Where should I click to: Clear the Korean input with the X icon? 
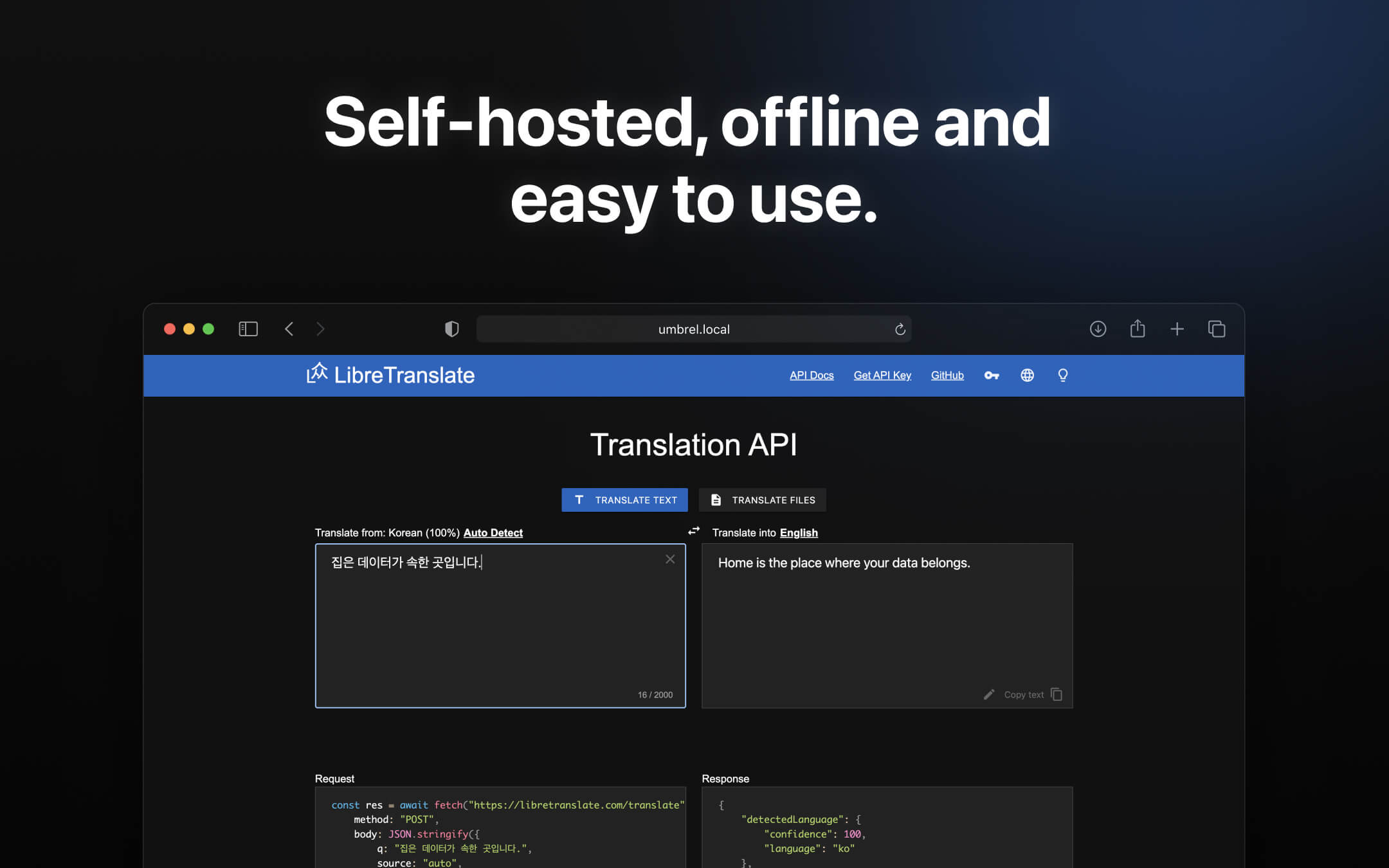pyautogui.click(x=670, y=559)
